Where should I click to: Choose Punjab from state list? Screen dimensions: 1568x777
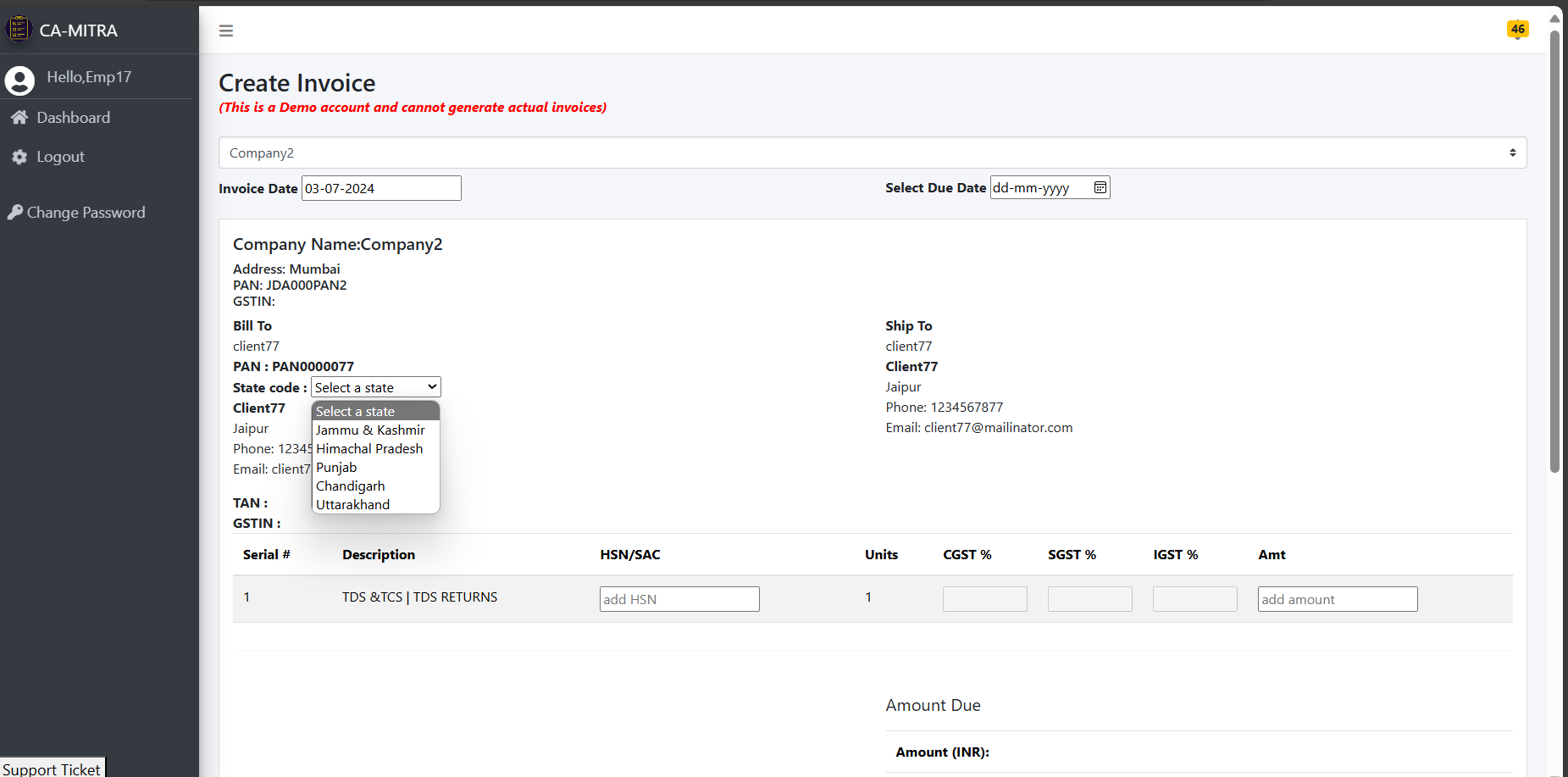[376, 467]
